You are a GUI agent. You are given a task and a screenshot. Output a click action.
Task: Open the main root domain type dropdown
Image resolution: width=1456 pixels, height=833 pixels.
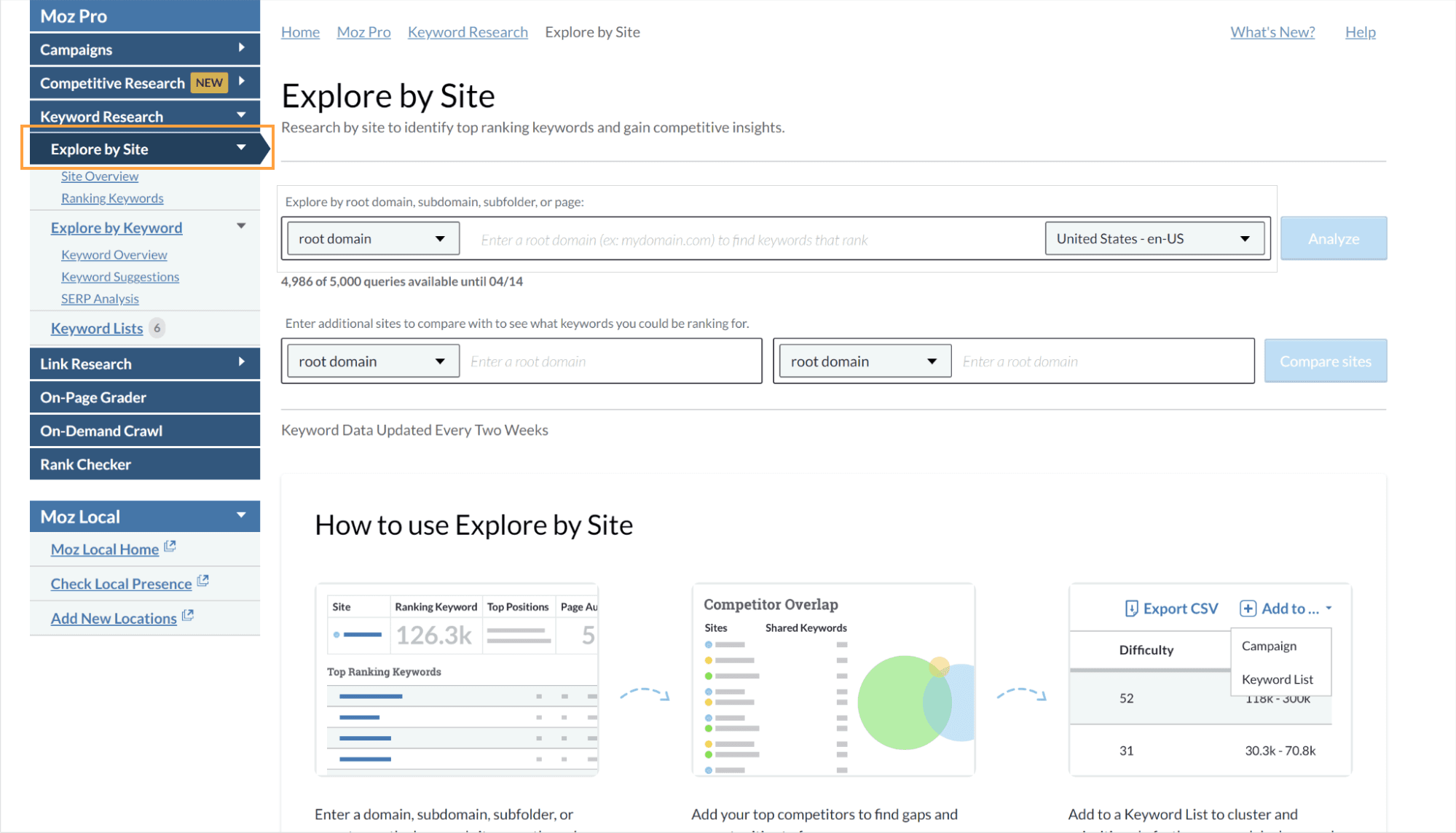tap(373, 238)
